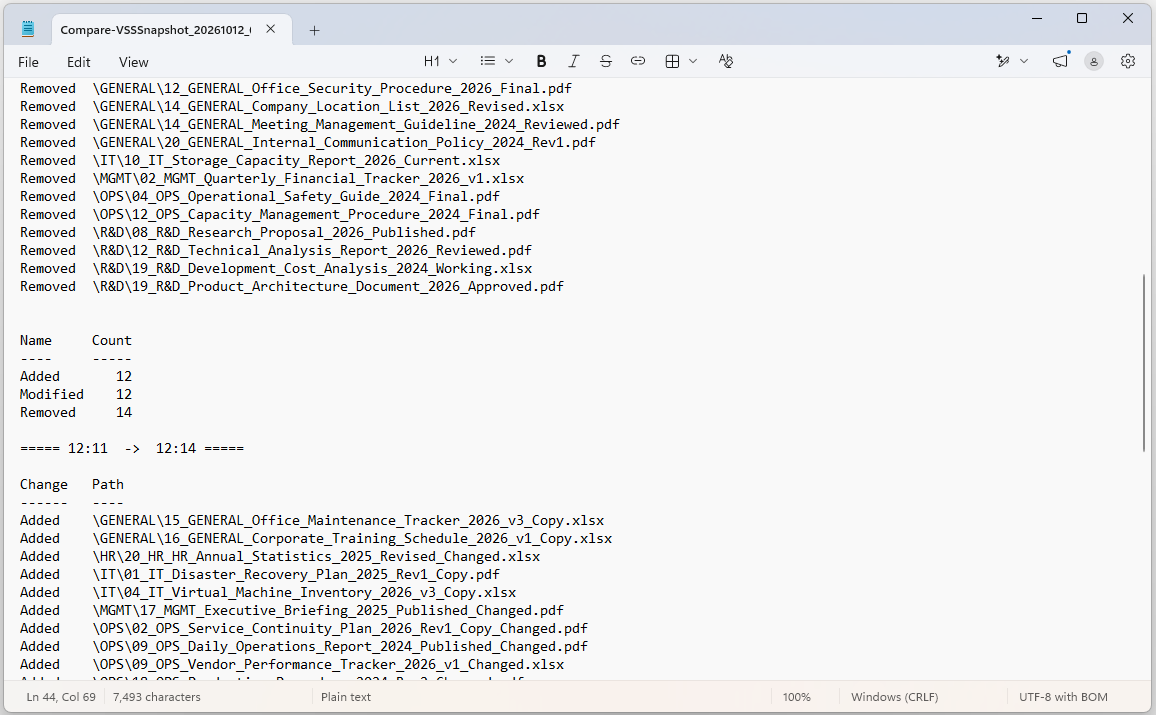Insert a table
1156x715 pixels.
tap(672, 61)
